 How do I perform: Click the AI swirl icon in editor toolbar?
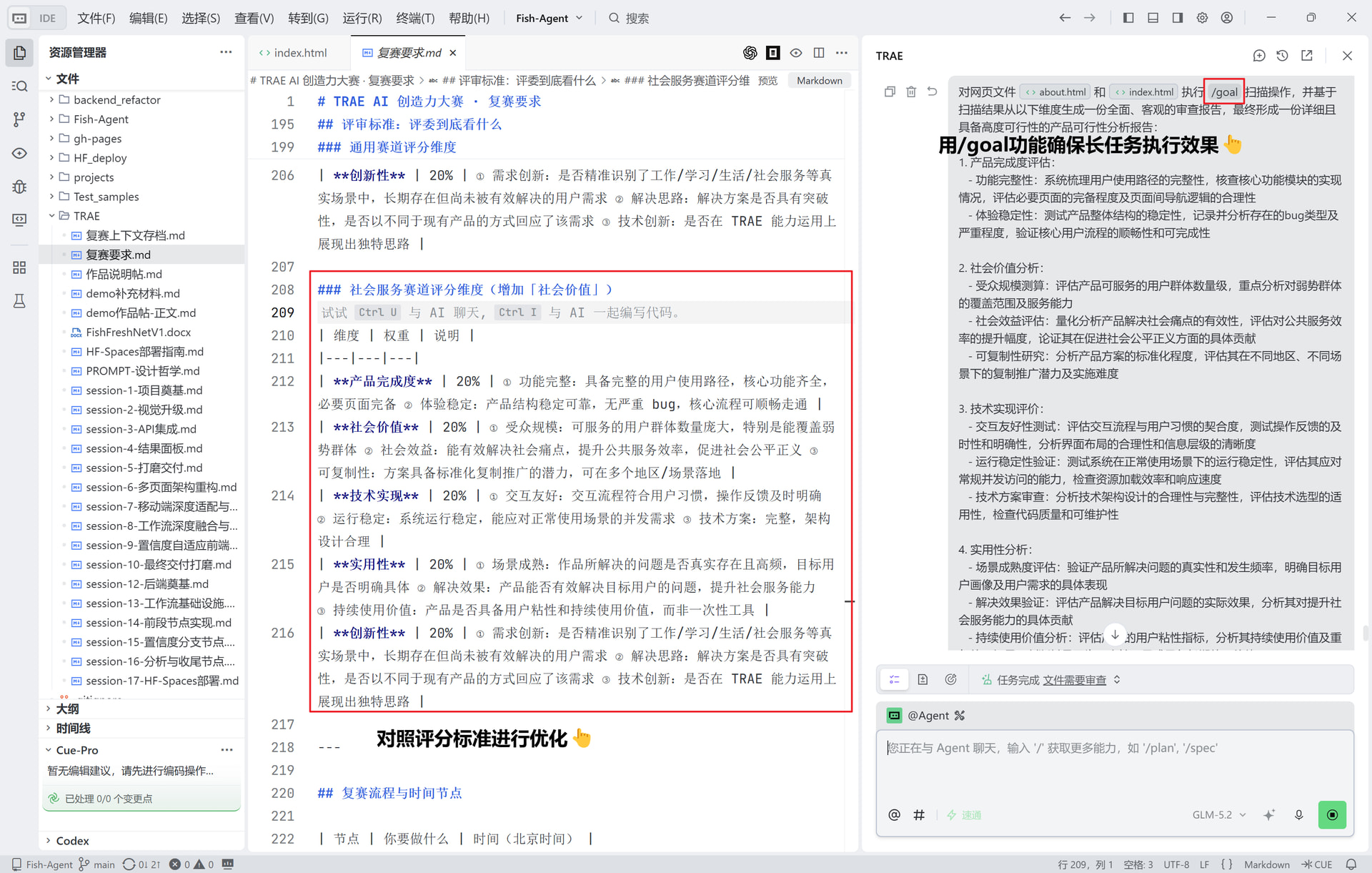[x=750, y=52]
